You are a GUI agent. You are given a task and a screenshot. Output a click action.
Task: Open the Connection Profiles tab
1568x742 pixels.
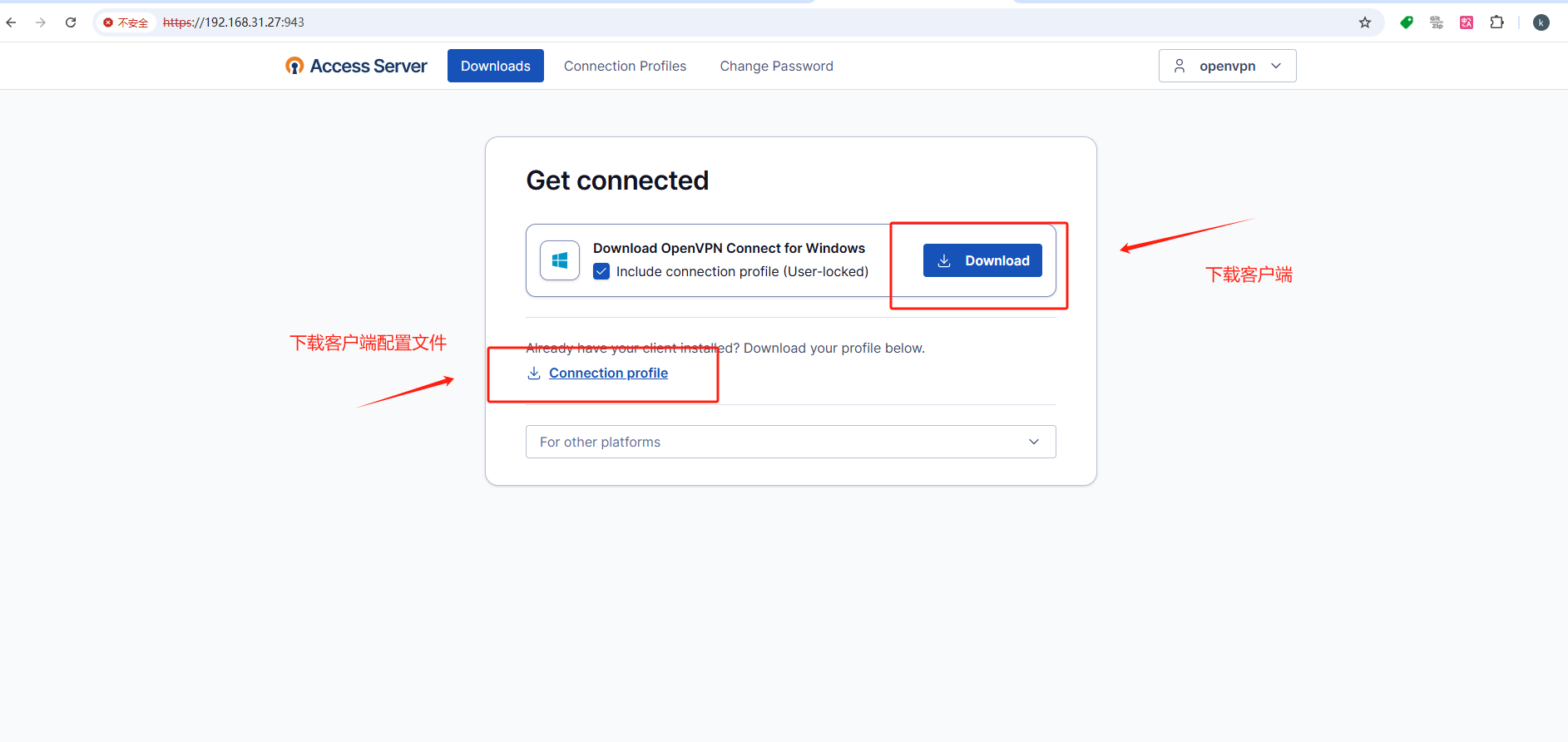(625, 66)
